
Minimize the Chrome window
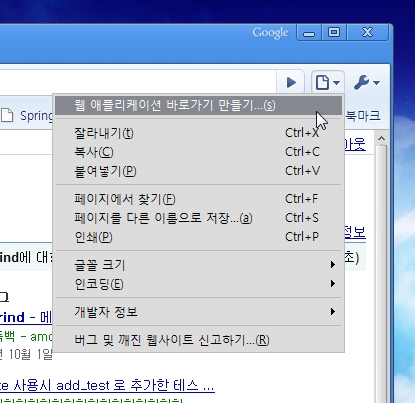(x=309, y=33)
